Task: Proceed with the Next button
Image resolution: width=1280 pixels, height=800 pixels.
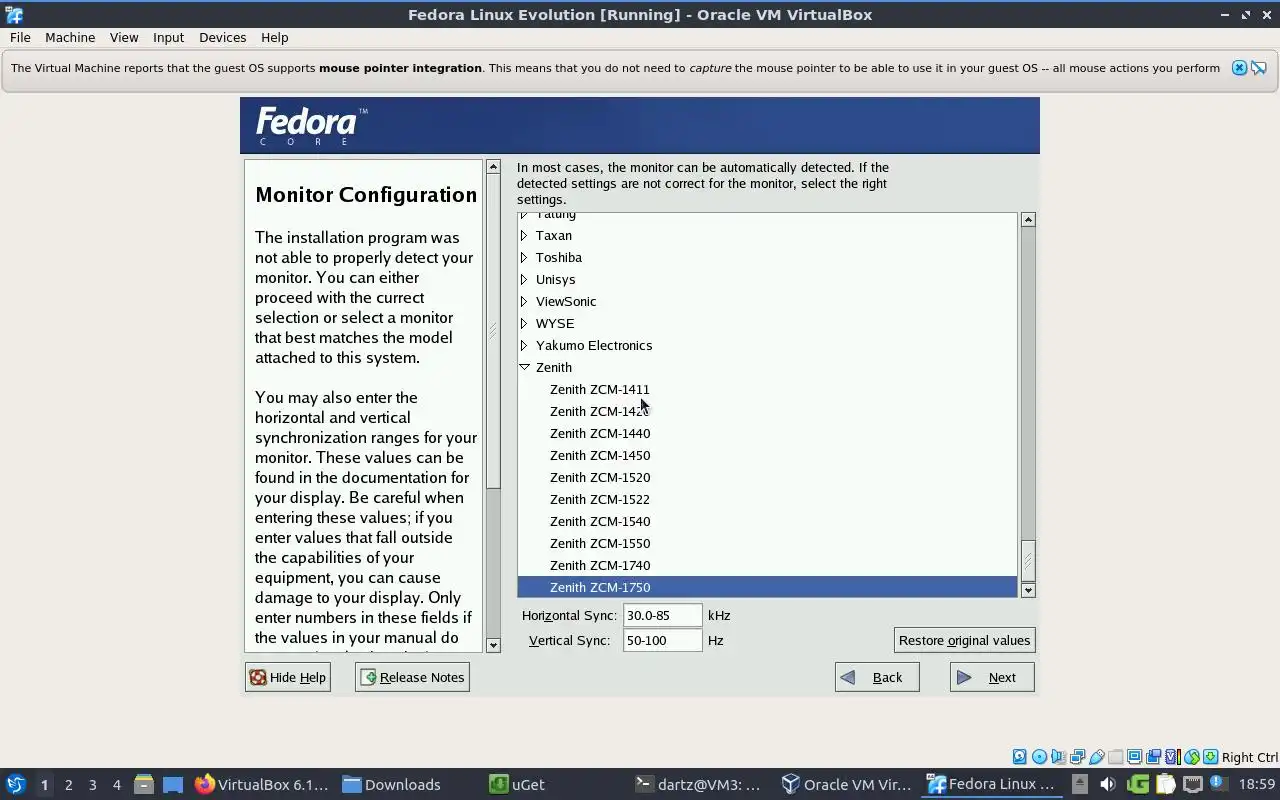Action: pyautogui.click(x=992, y=677)
